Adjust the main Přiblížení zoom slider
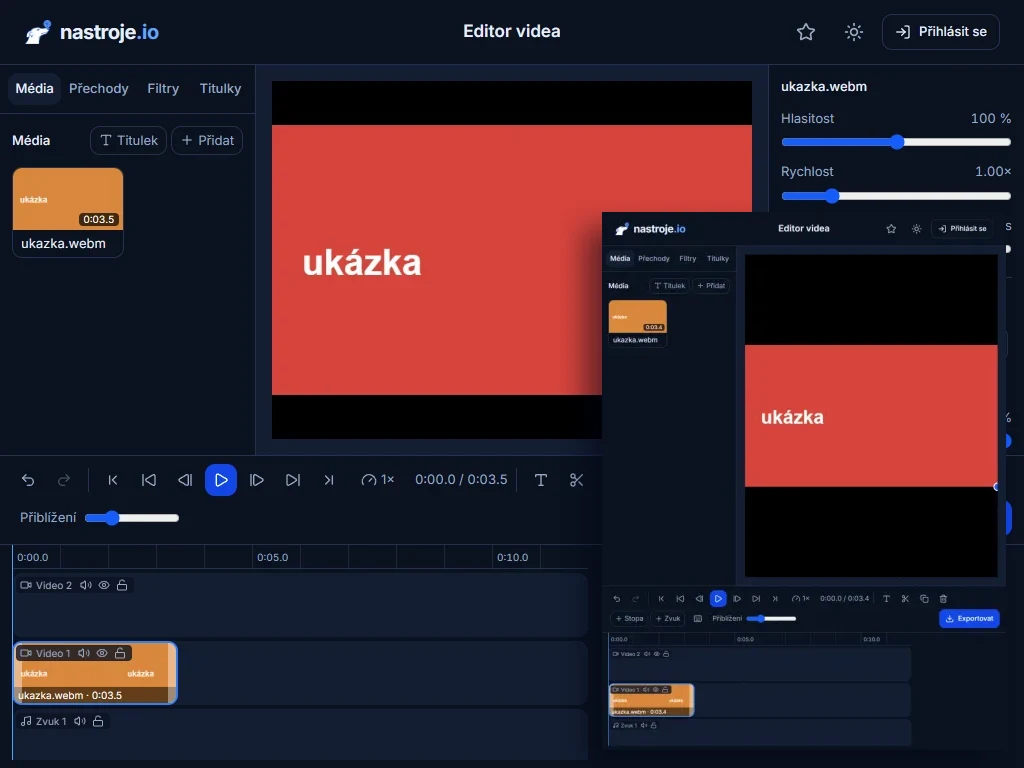 (x=132, y=518)
